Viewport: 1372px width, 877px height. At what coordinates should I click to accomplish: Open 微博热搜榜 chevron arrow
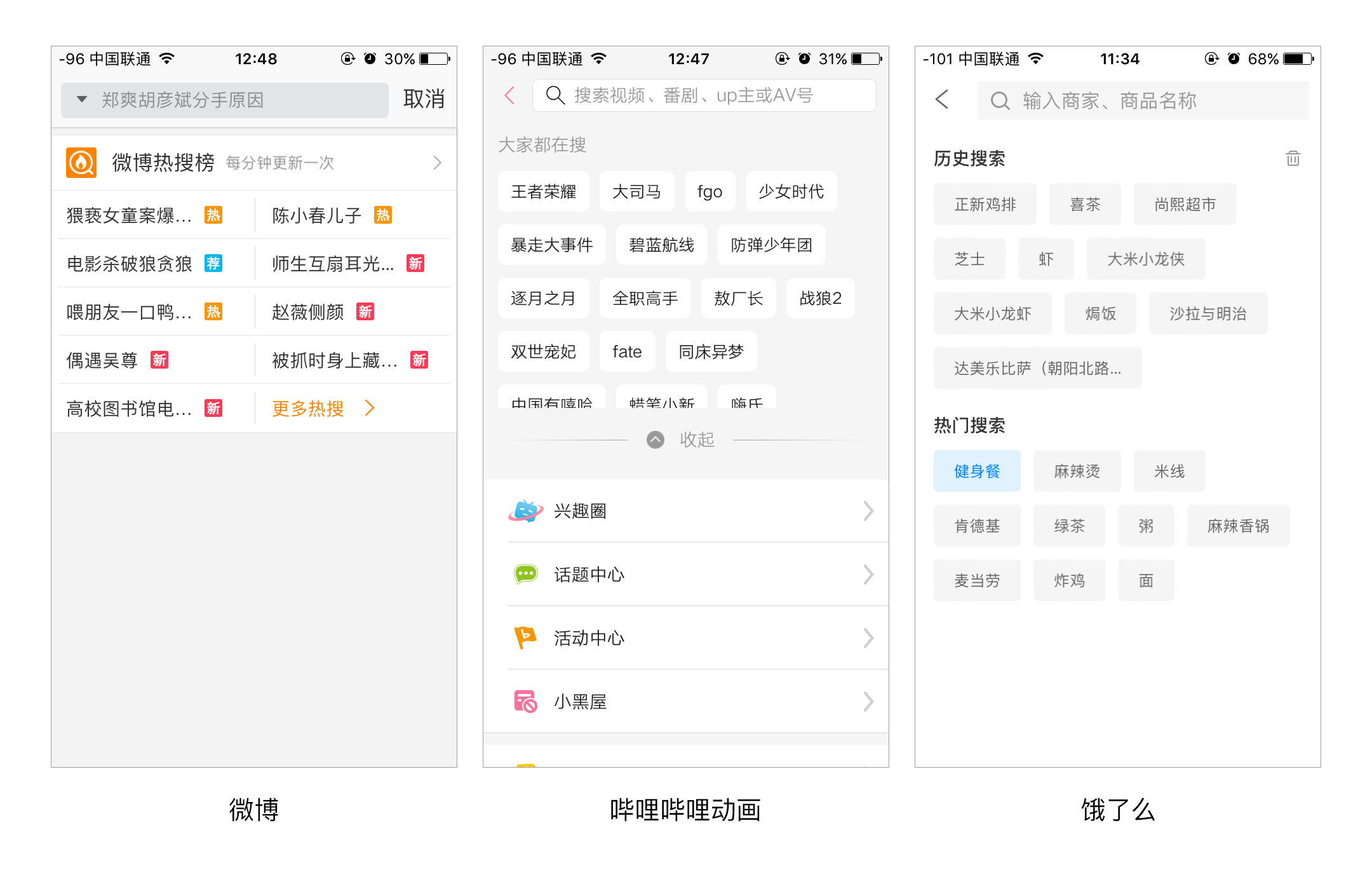click(x=437, y=163)
